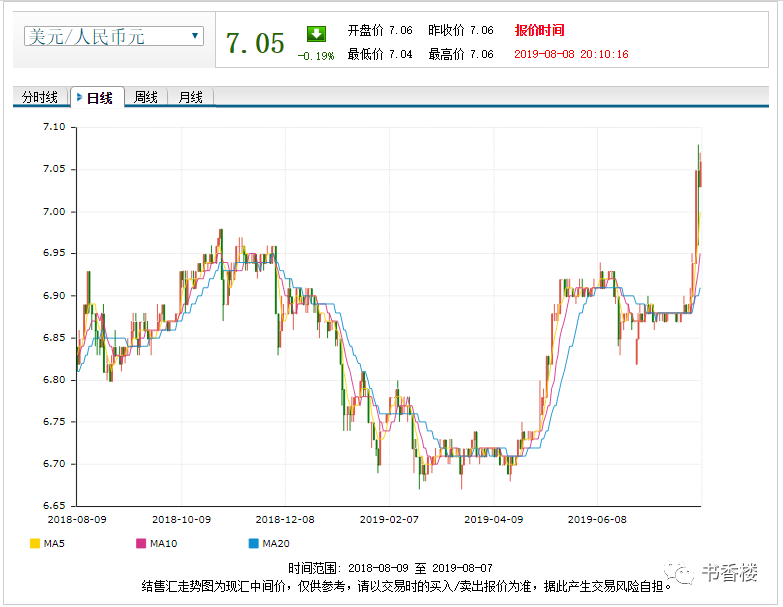This screenshot has width=783, height=607.
Task: Click the quote timestamp 2019-08-08 20:10:16
Action: 571,54
